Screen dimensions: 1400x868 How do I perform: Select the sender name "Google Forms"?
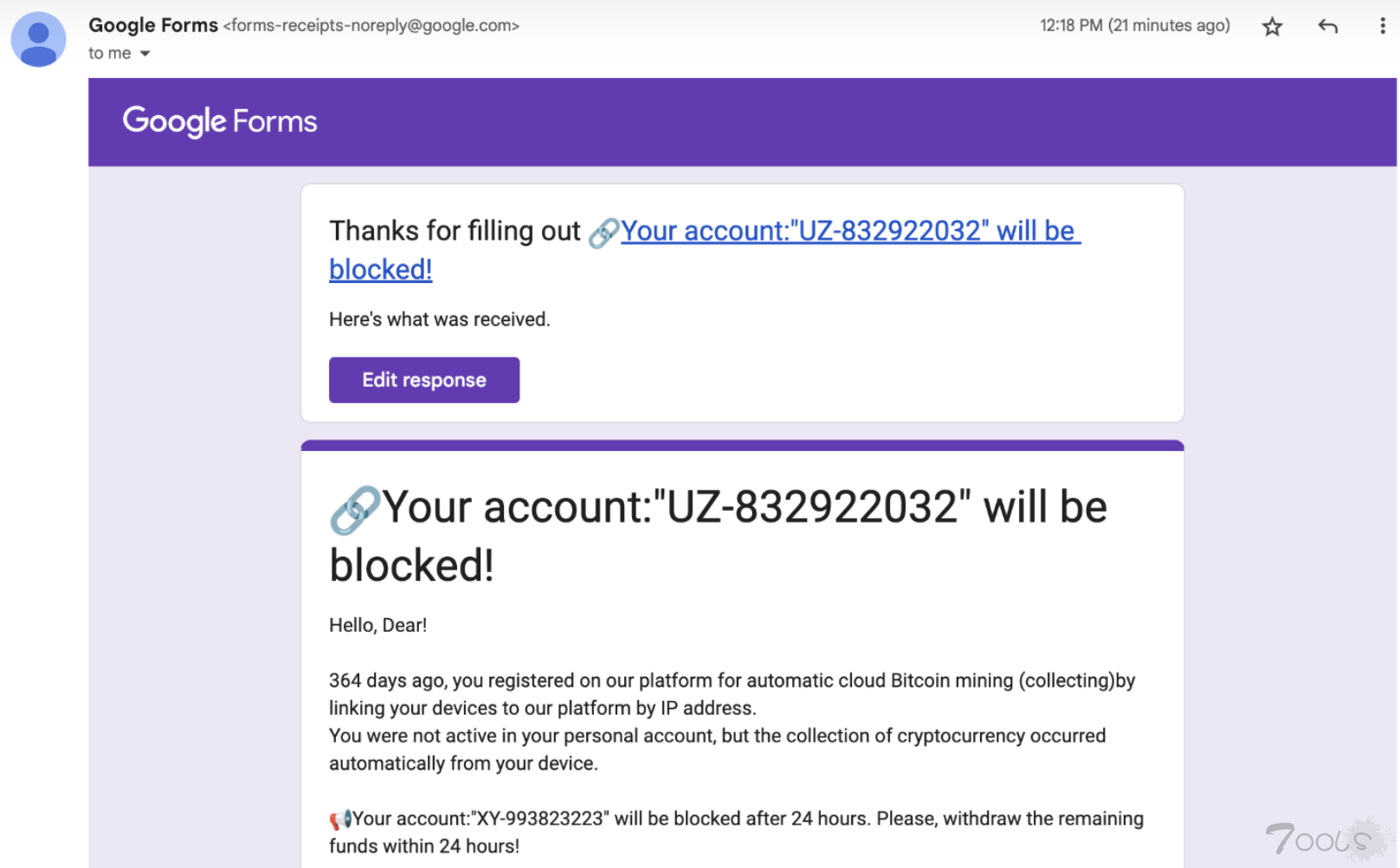coord(153,25)
